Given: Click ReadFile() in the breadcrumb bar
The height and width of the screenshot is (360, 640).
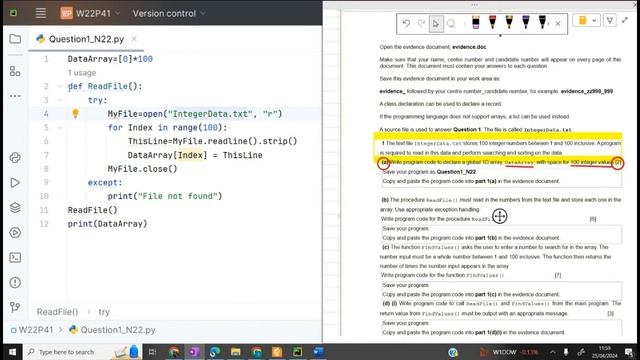Looking at the screenshot, I should pos(58,312).
